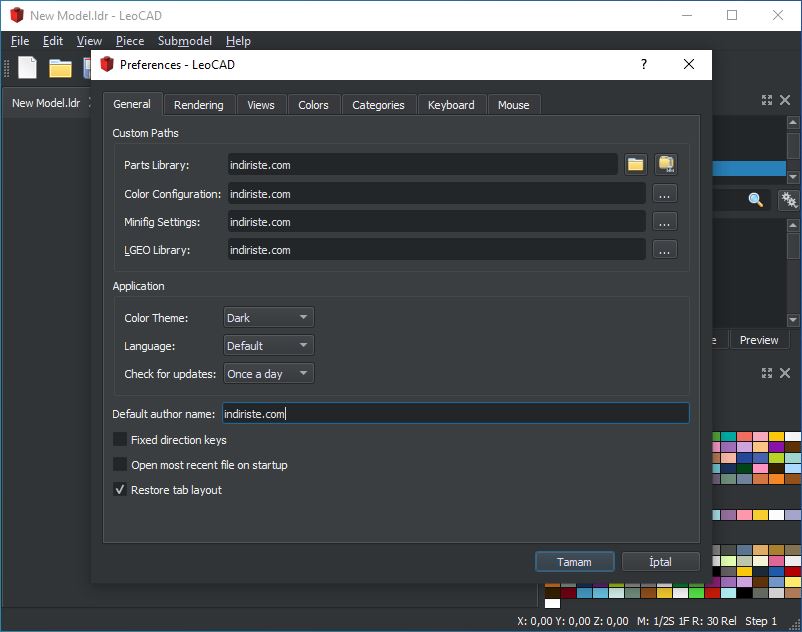Close the upper parts panel
This screenshot has width=802, height=632.
click(785, 100)
